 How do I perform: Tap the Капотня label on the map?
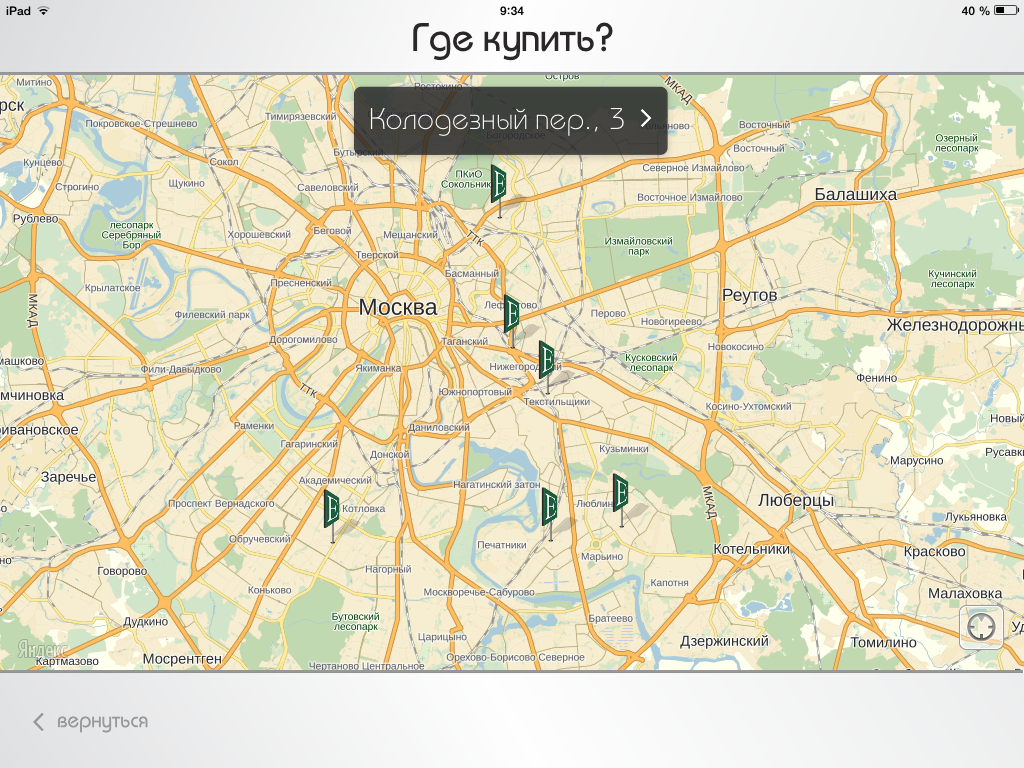tap(669, 583)
